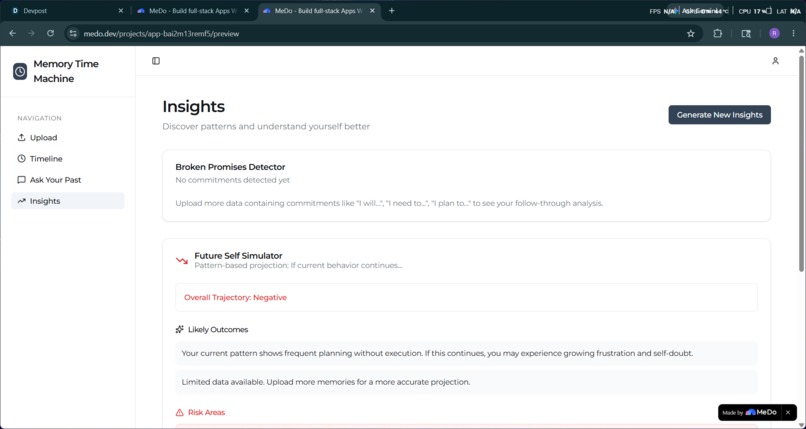Toggle the sidebar panel icon
This screenshot has height=429, width=806.
click(156, 61)
